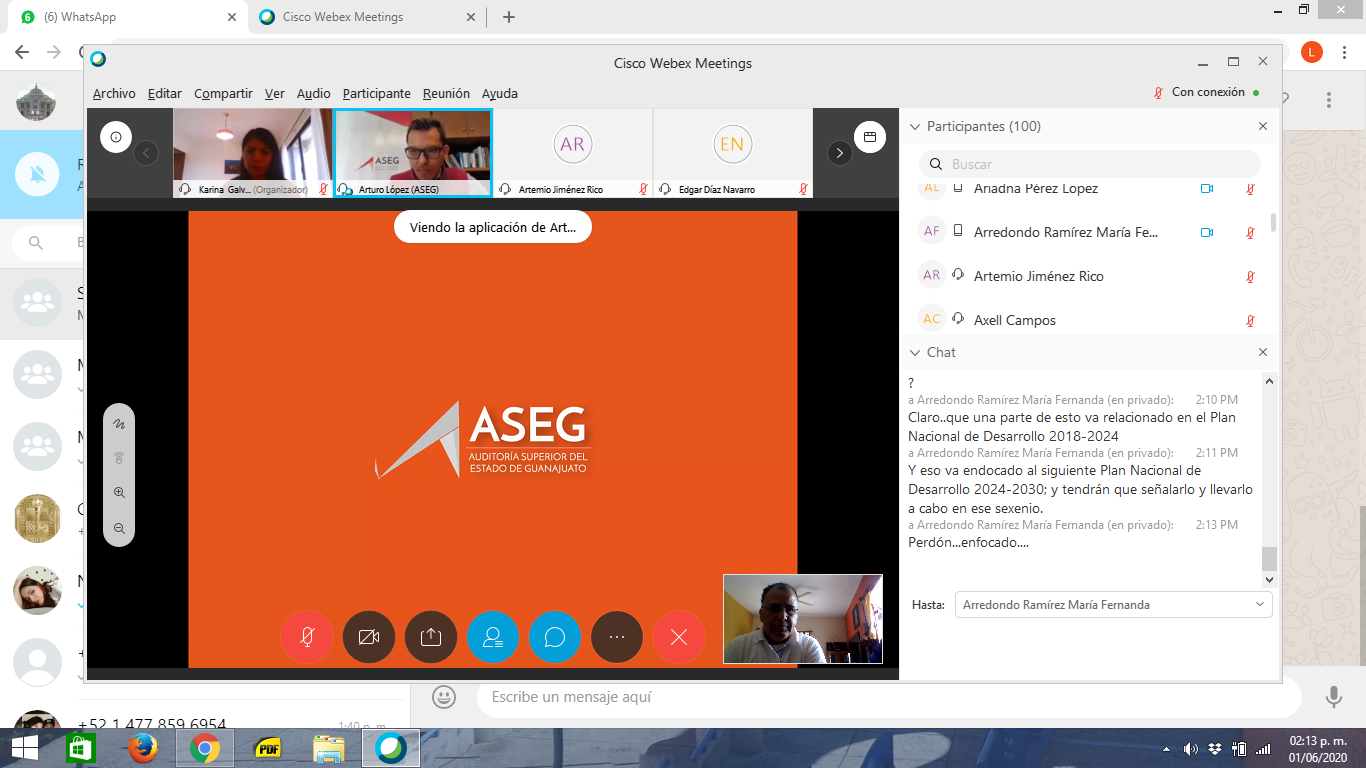
Task: Toggle mute for Arredondo Ramírez María Fe...
Action: 1250,233
